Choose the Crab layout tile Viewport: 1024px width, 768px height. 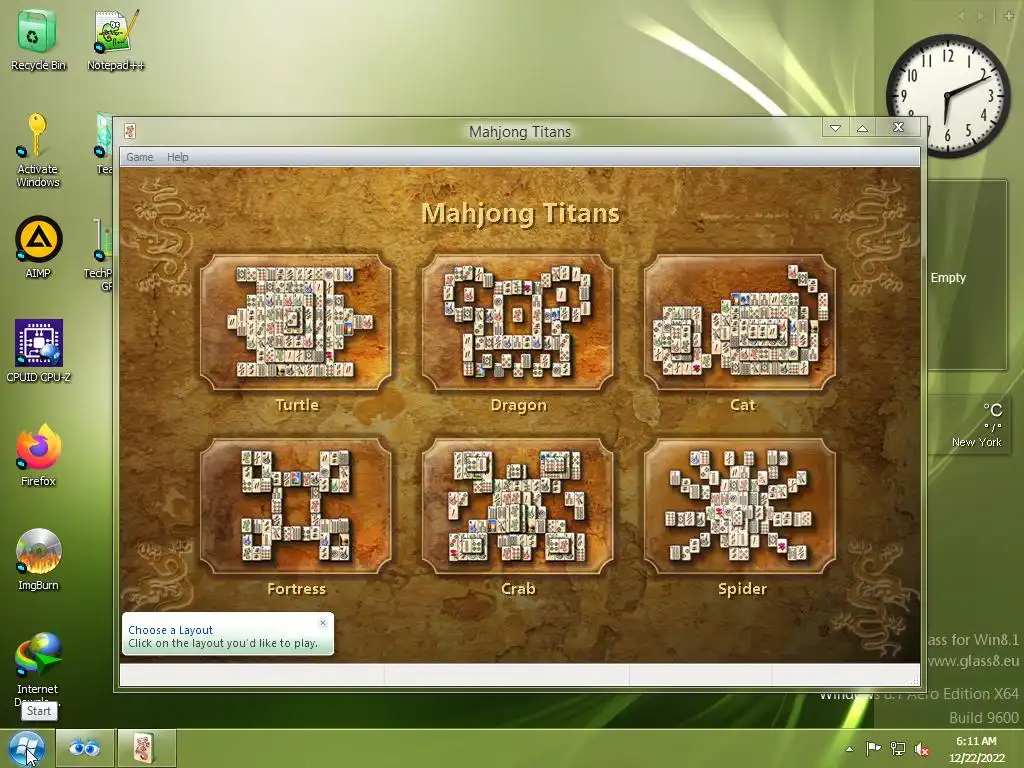[x=518, y=506]
